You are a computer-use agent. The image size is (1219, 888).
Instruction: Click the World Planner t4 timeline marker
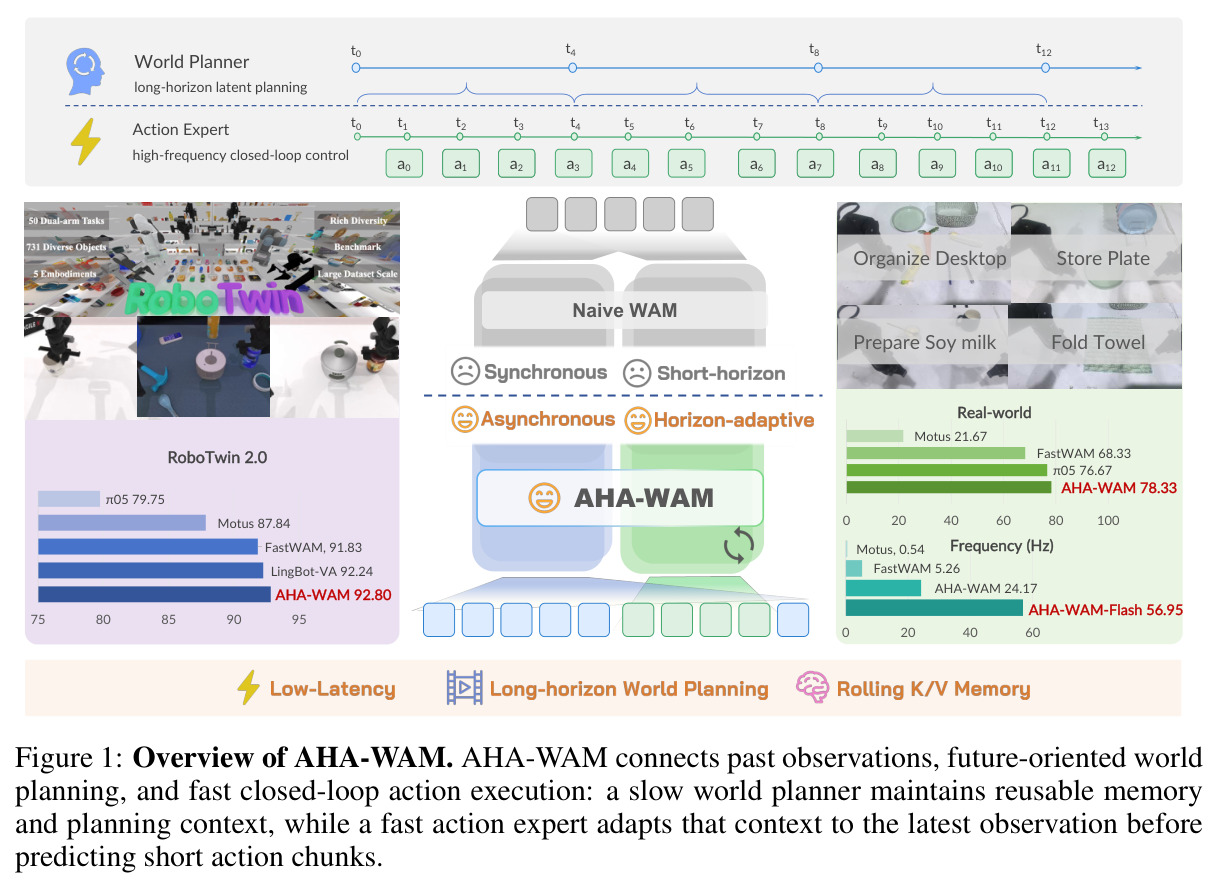pos(572,68)
